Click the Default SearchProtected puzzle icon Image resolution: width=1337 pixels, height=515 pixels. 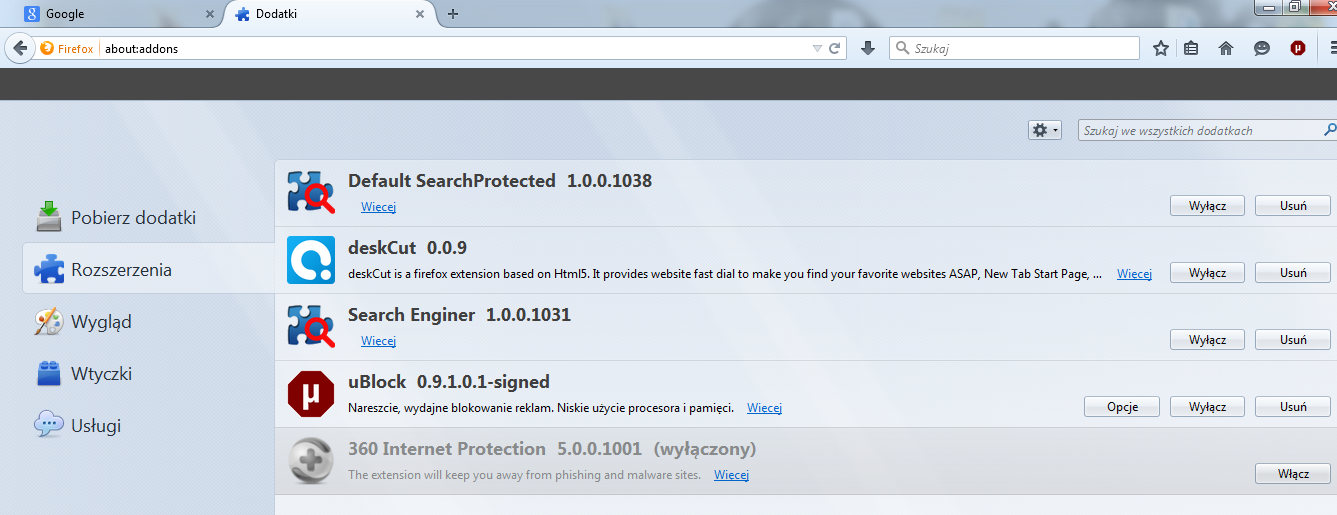311,192
